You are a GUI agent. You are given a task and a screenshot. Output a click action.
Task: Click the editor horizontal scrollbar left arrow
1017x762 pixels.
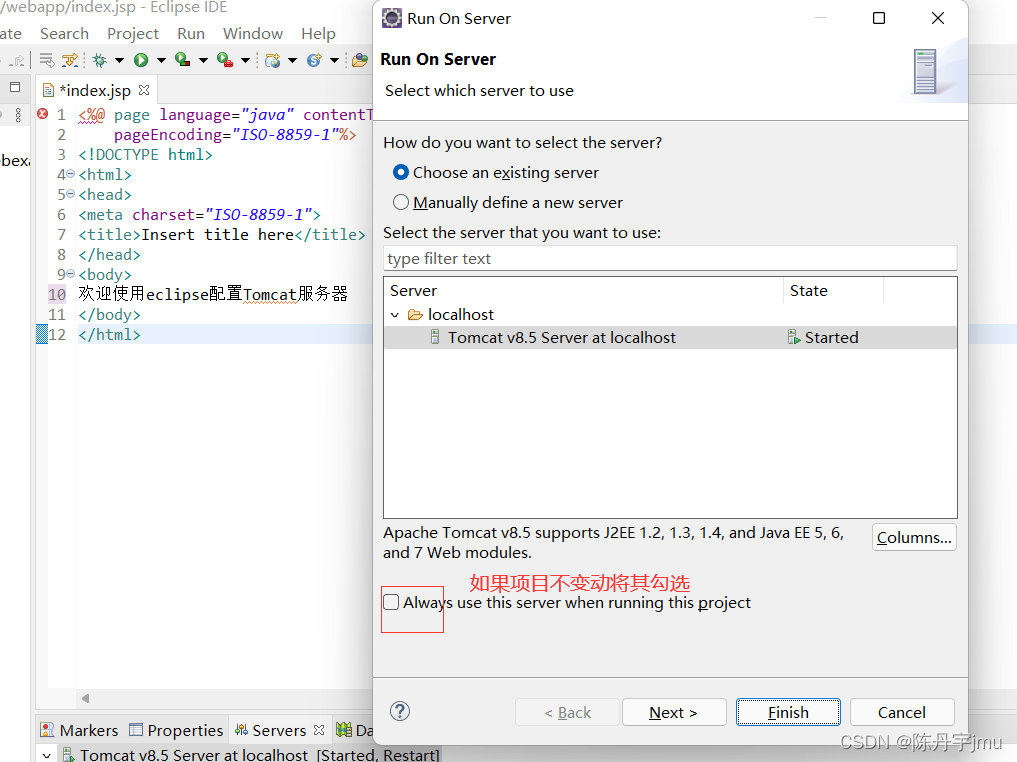pos(85,698)
